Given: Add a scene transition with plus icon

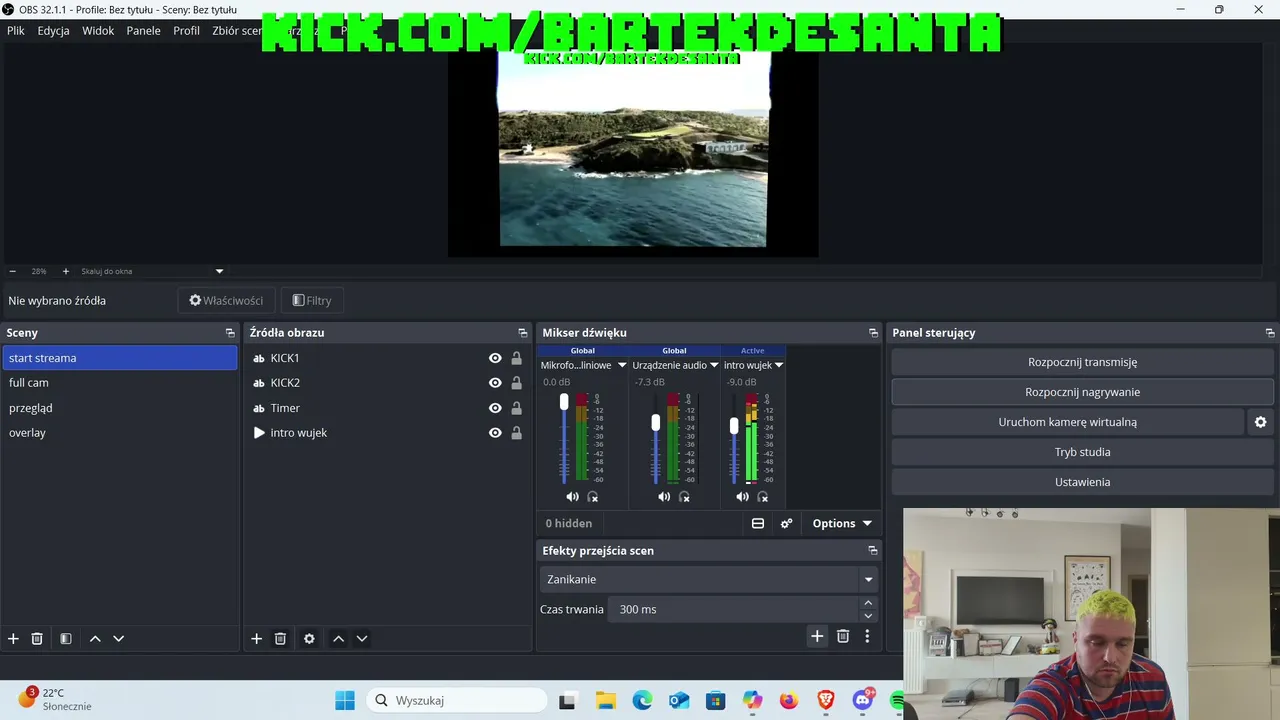Looking at the screenshot, I should click(817, 636).
